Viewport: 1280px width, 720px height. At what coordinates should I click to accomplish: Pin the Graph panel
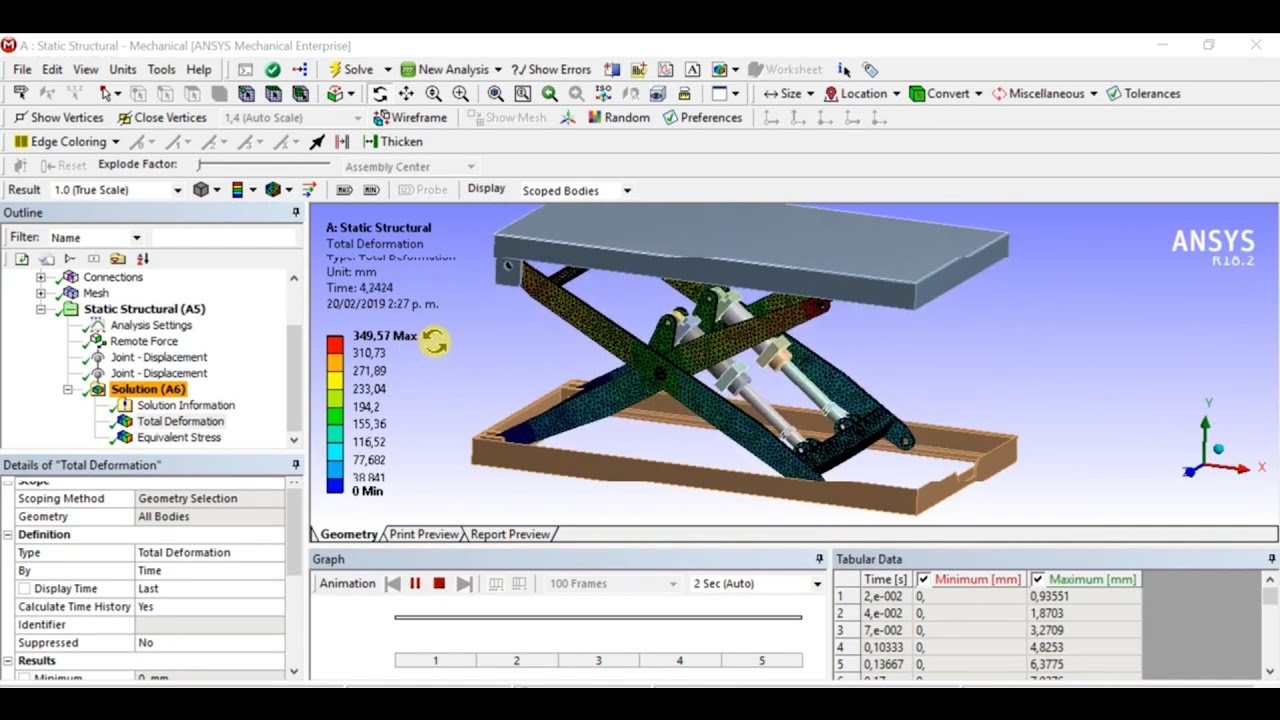[x=819, y=559]
